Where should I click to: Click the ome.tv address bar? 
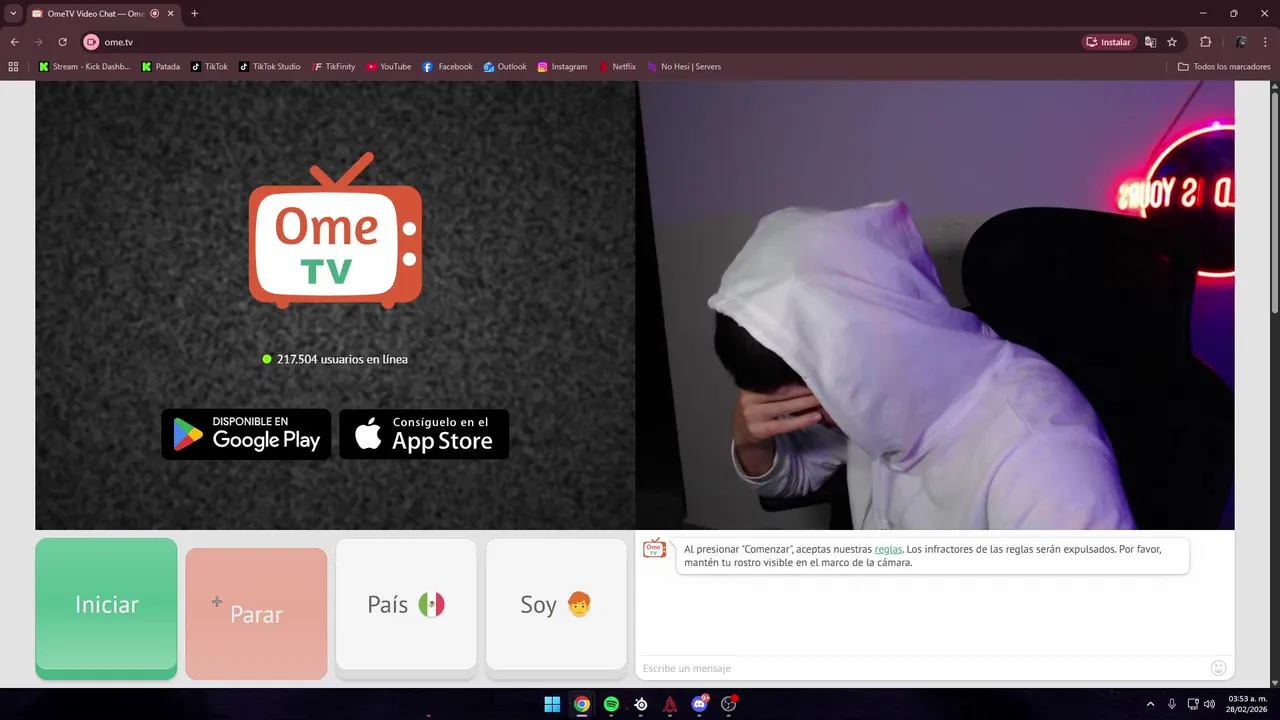pyautogui.click(x=580, y=42)
